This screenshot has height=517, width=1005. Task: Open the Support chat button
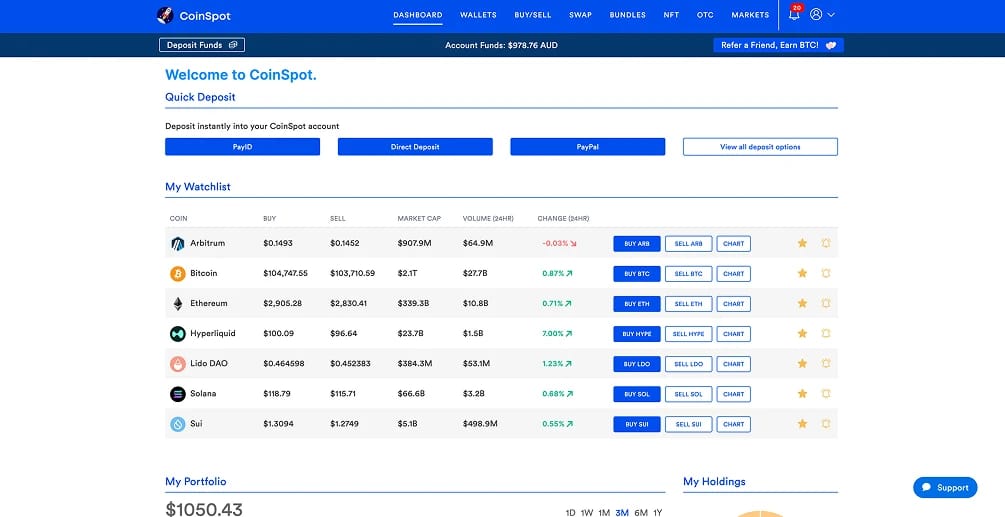point(945,488)
